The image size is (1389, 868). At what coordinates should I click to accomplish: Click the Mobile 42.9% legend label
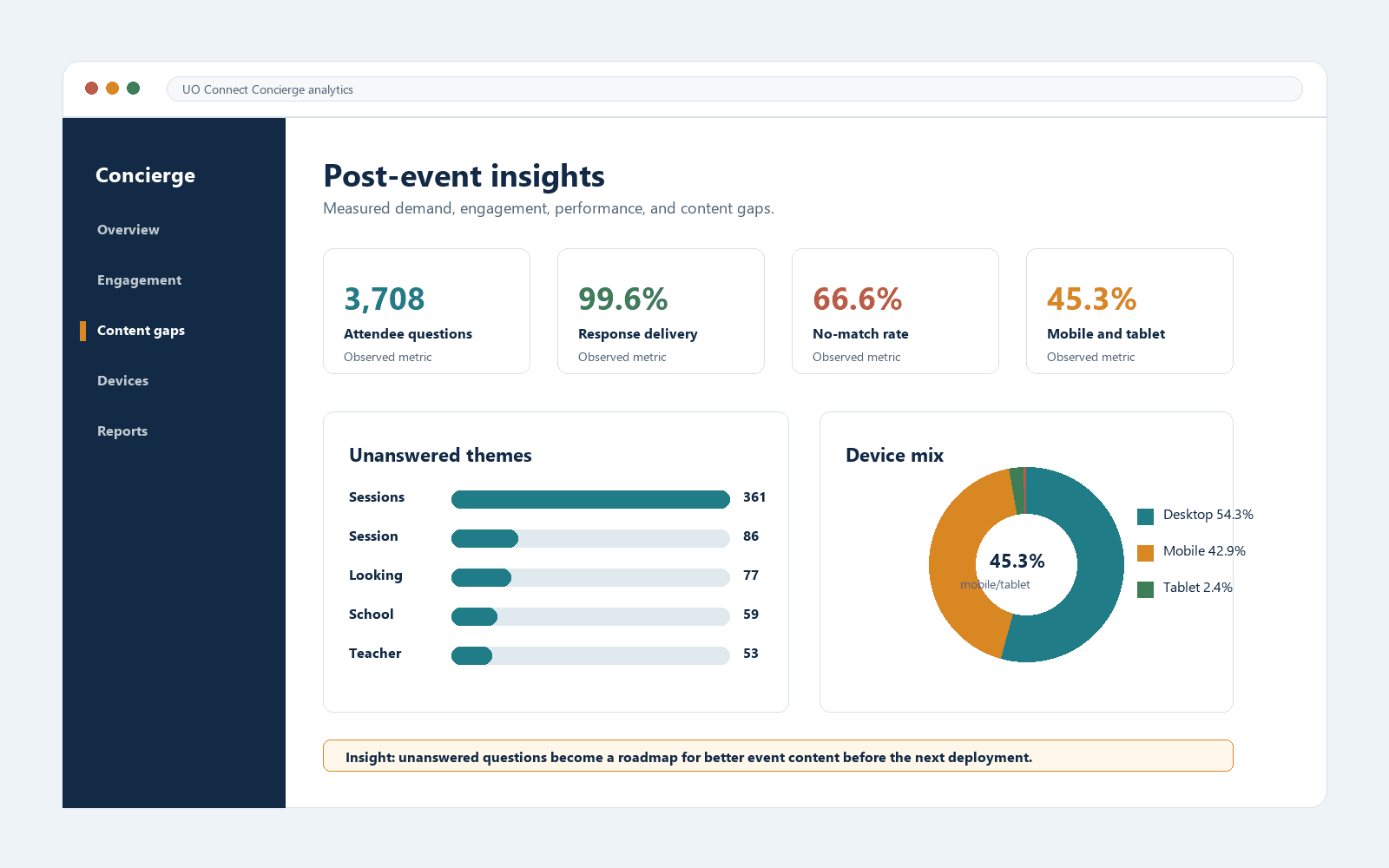coord(1204,551)
